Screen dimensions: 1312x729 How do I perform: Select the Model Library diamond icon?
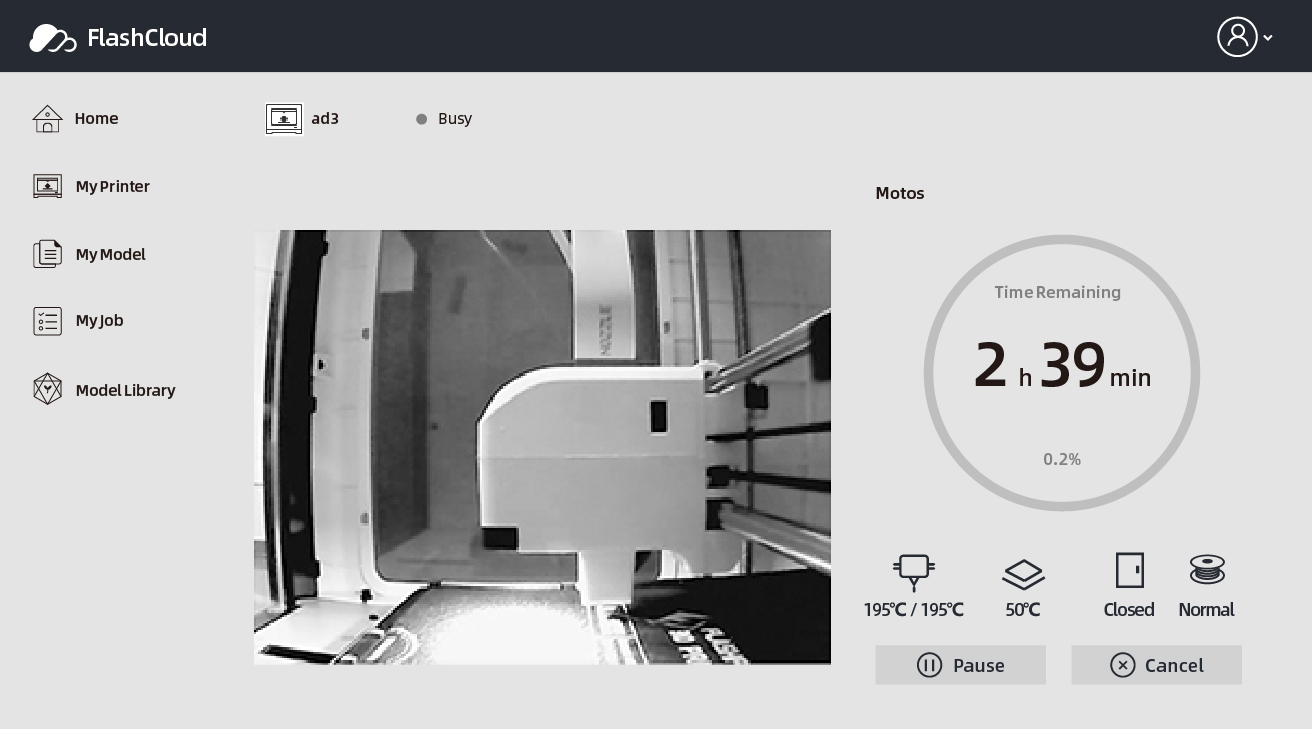pos(47,388)
